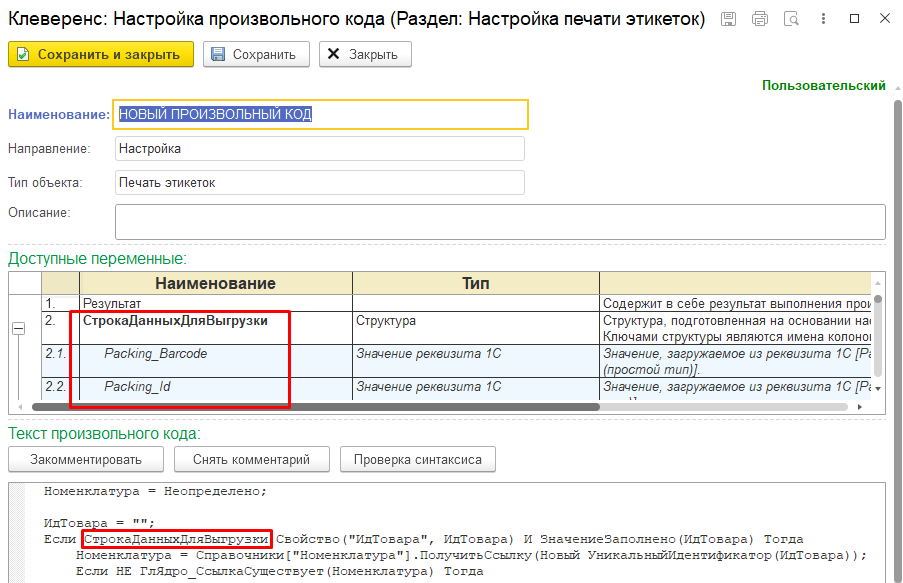Click the save diskette icon in title bar
The width and height of the screenshot is (903, 583).
tap(729, 19)
